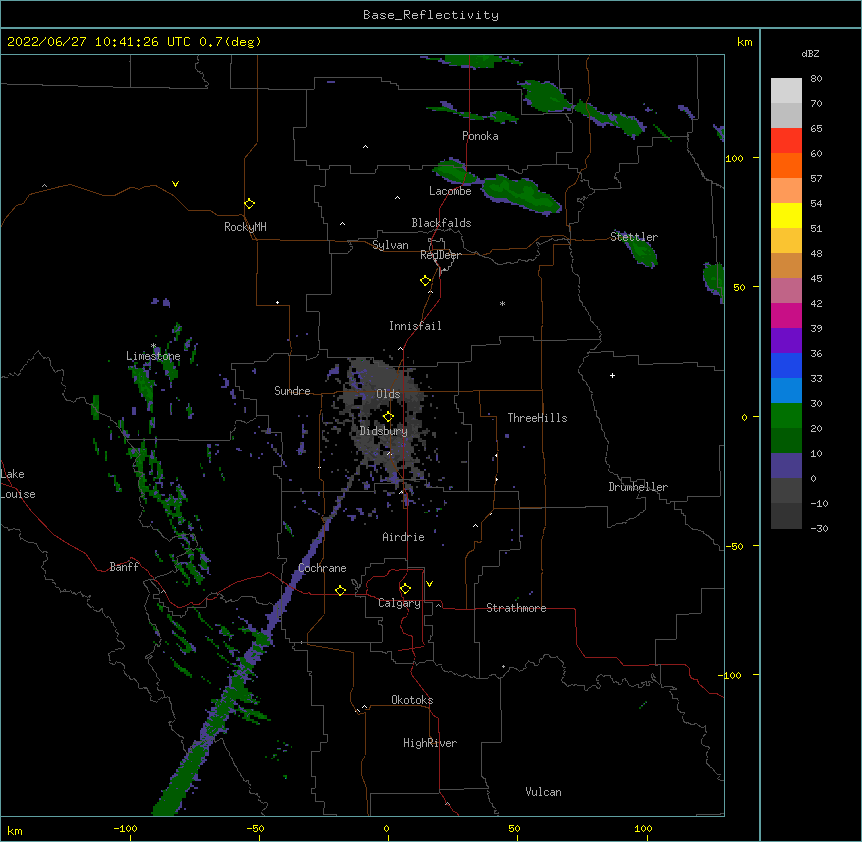The image size is (862, 842).
Task: Click the Vulcan label
Action: point(543,792)
